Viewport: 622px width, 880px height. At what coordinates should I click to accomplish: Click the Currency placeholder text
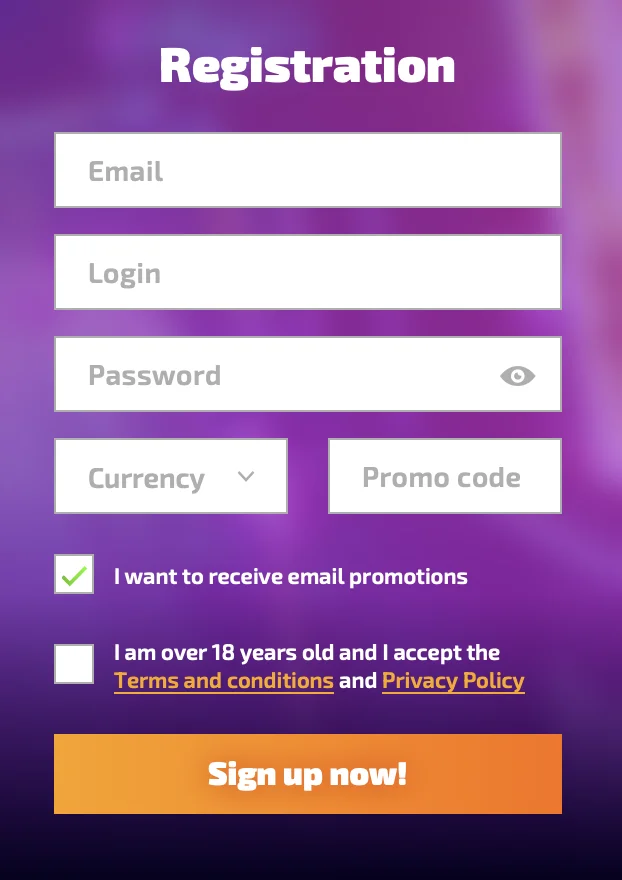coord(147,479)
